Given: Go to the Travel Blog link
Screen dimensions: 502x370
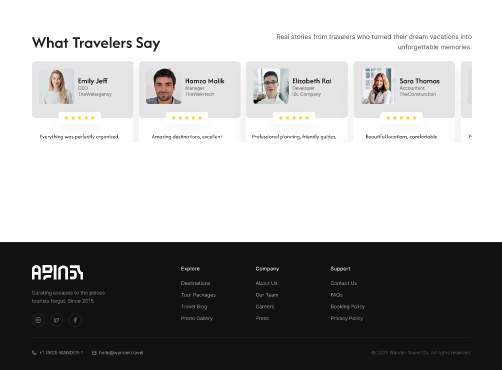Looking at the screenshot, I should (x=194, y=307).
